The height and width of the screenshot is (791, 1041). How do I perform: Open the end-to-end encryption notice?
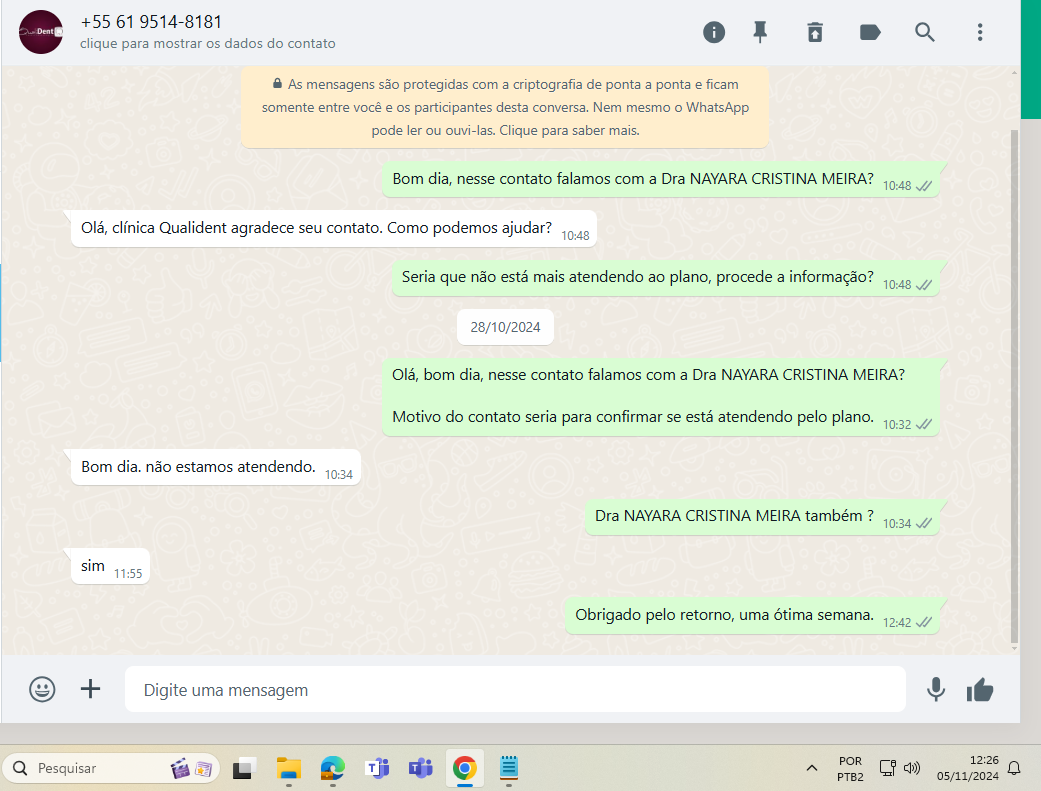click(x=505, y=107)
